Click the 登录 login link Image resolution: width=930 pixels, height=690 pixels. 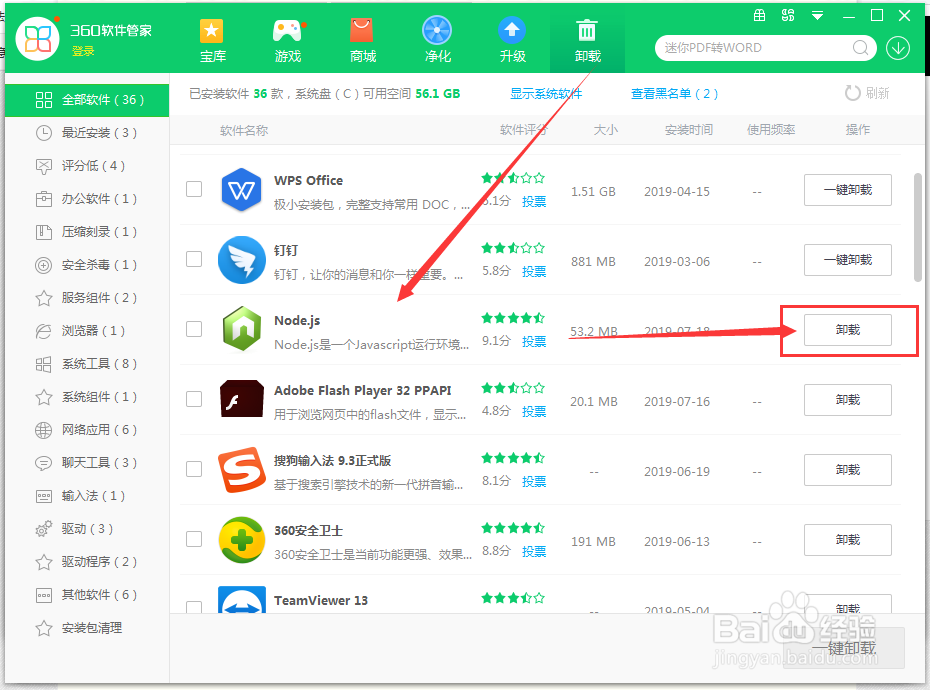click(83, 52)
